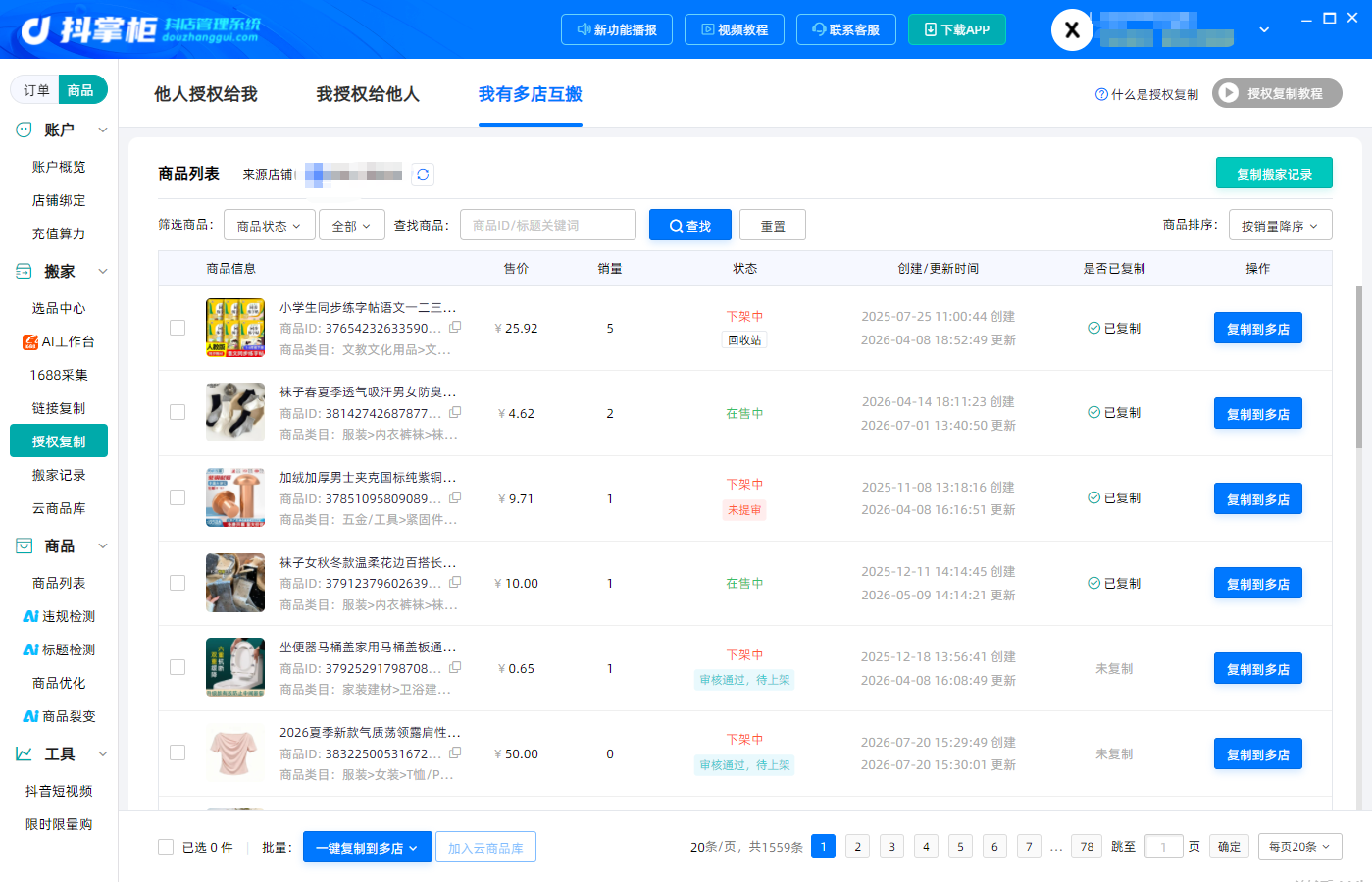
Task: Click the 跳至 page number input
Action: pos(1164,847)
